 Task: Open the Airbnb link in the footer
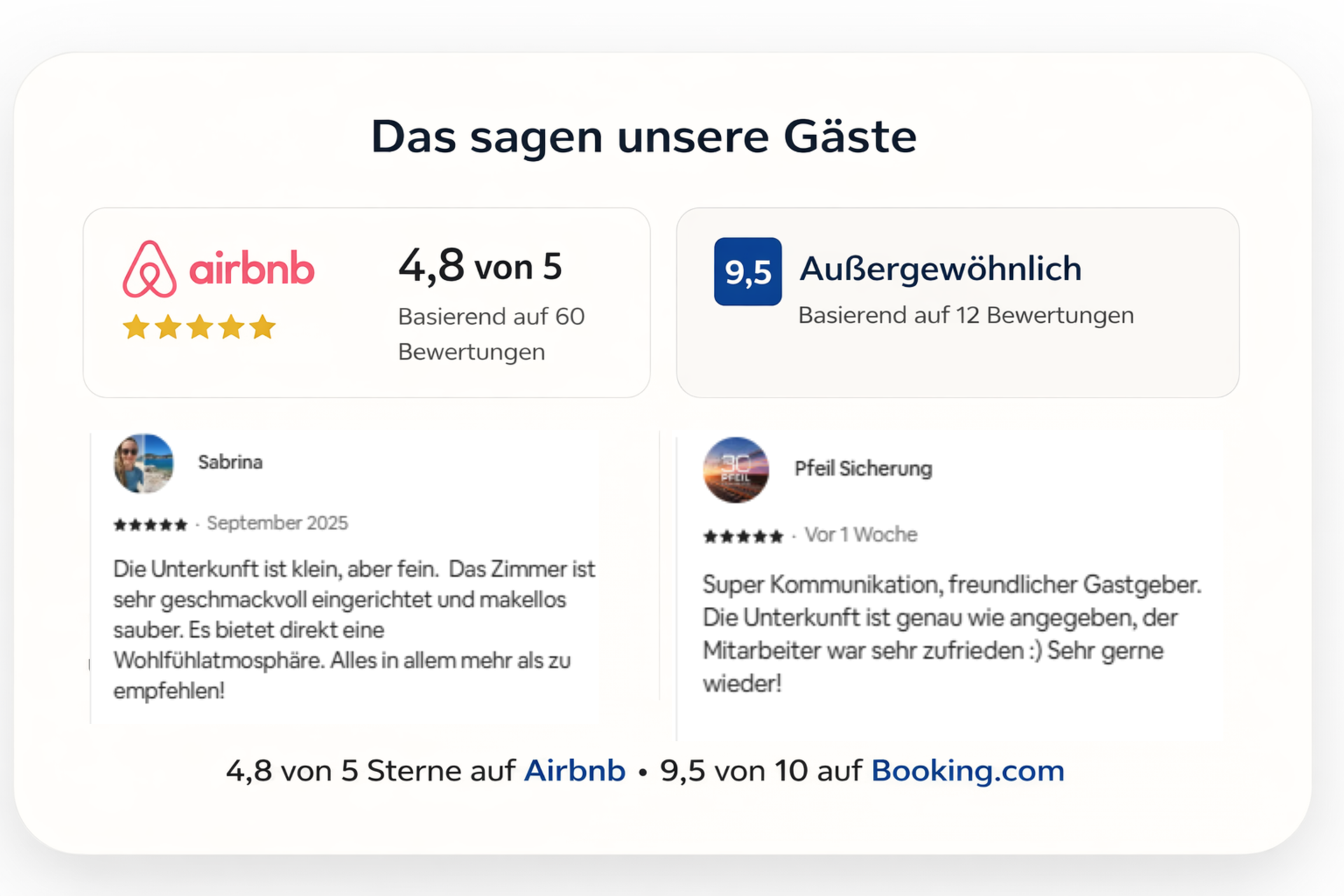click(x=574, y=771)
